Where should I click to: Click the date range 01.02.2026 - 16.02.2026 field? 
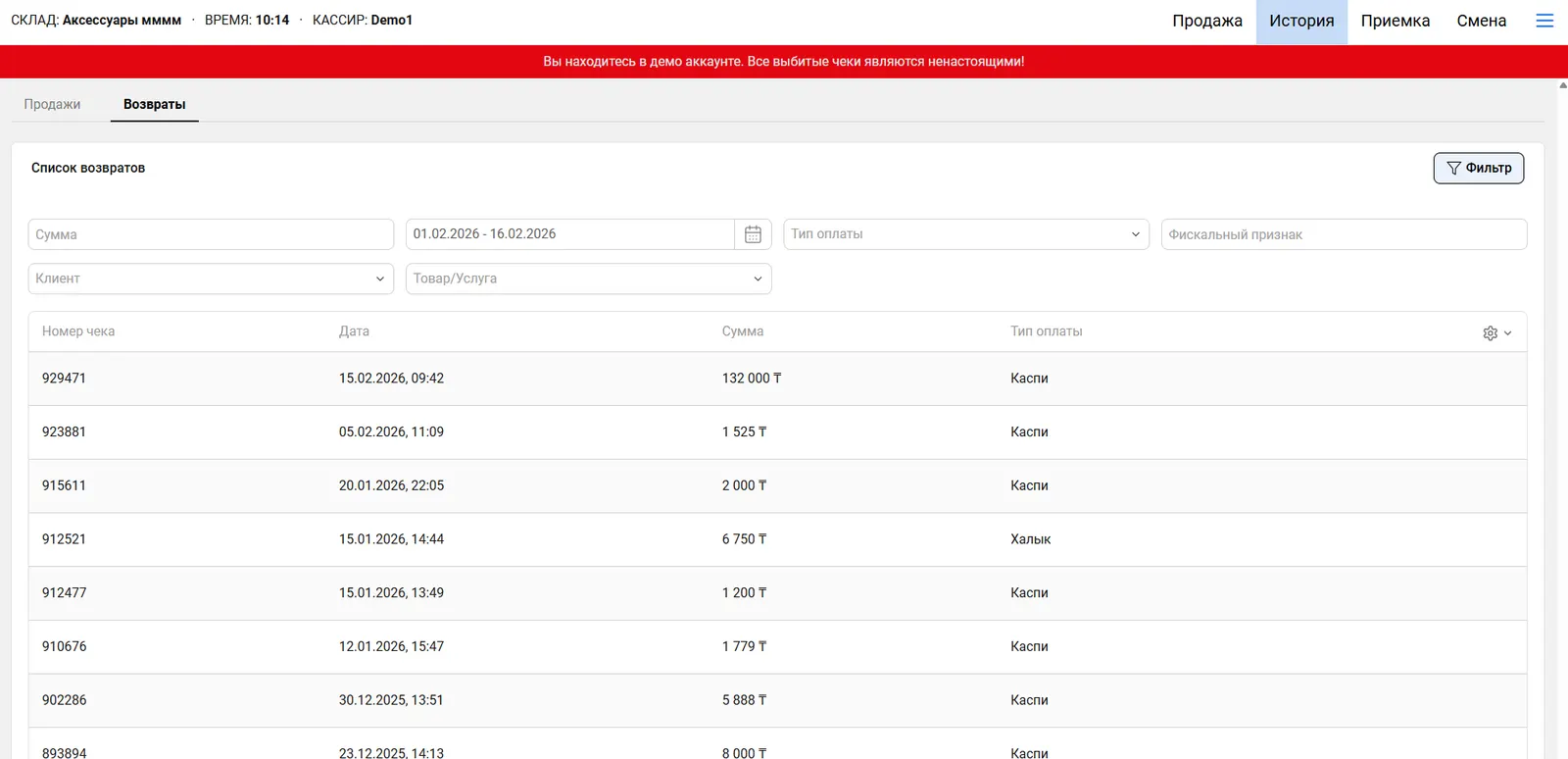pyautogui.click(x=568, y=234)
